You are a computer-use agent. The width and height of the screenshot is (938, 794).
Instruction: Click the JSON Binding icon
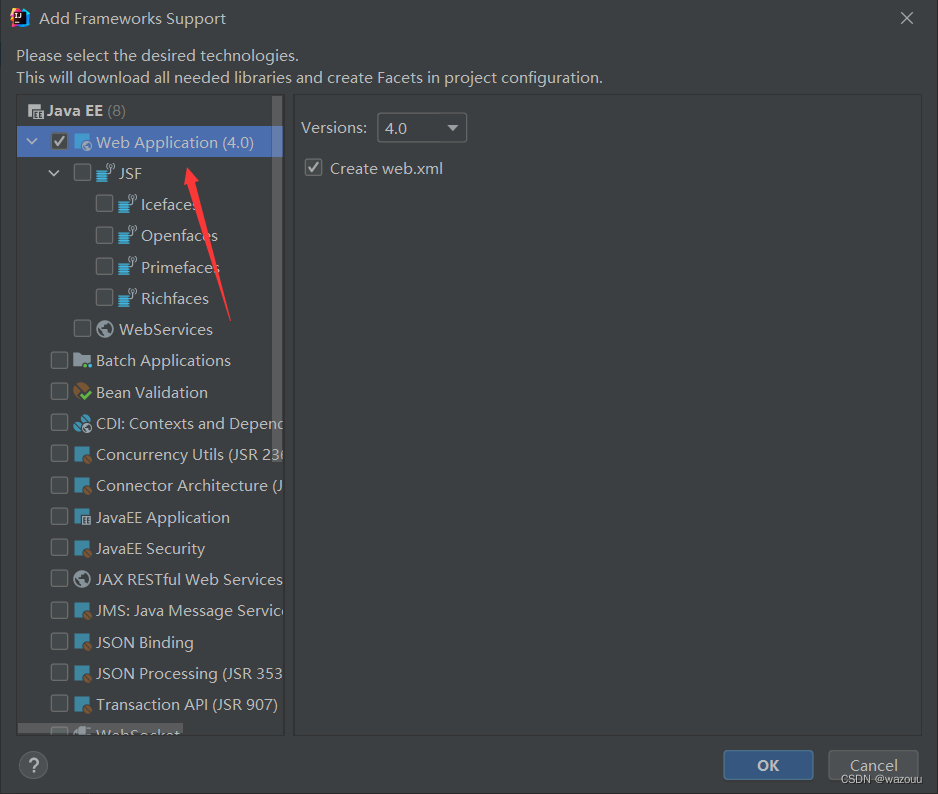[82, 642]
